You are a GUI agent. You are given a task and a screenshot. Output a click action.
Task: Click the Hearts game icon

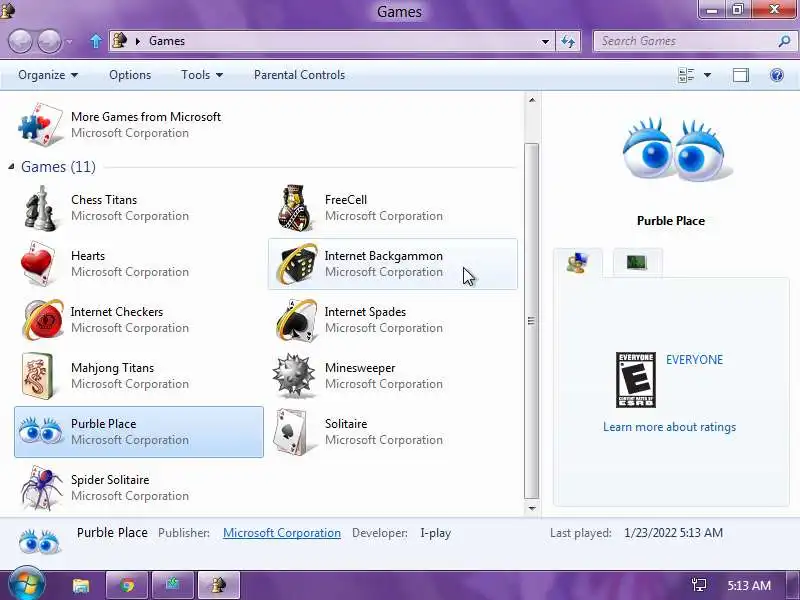pyautogui.click(x=38, y=264)
